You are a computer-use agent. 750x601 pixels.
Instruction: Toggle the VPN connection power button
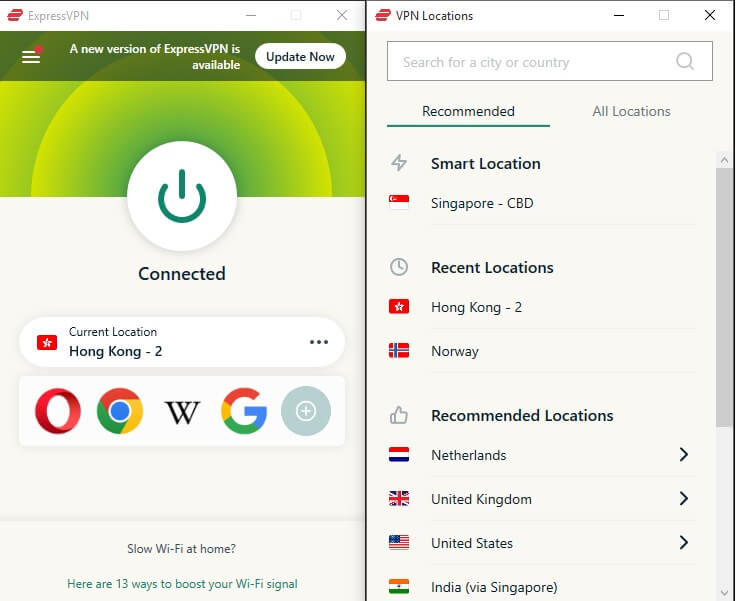182,196
